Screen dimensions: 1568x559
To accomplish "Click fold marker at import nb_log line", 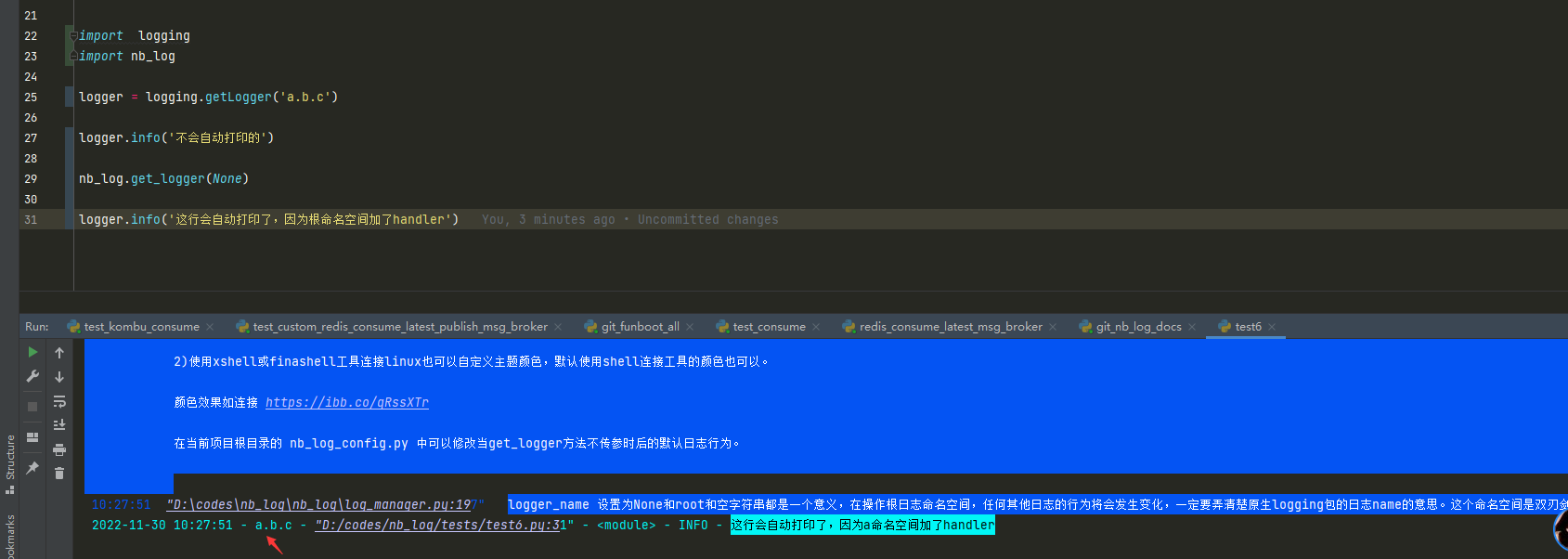I will pos(73,56).
